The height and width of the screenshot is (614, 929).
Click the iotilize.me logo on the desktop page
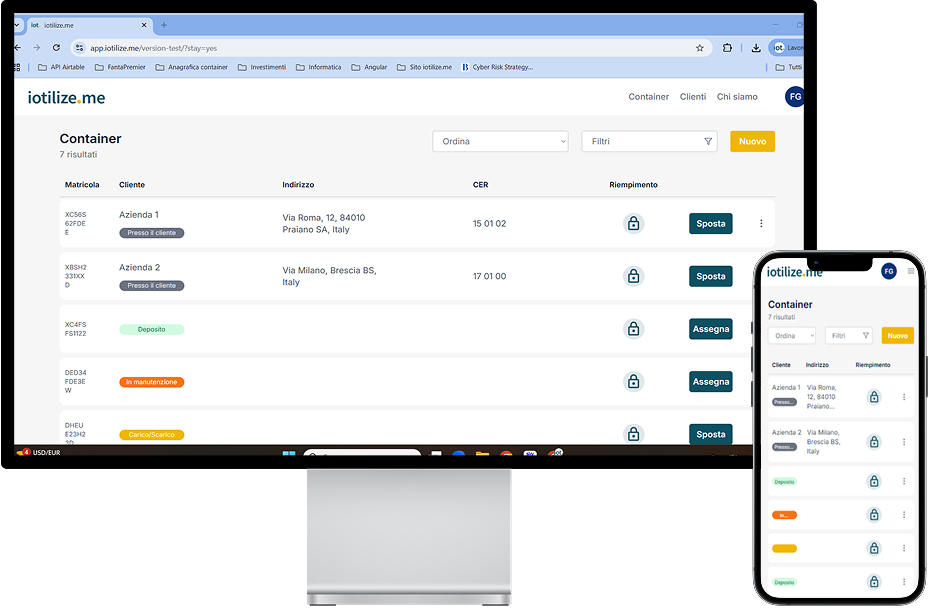[66, 98]
